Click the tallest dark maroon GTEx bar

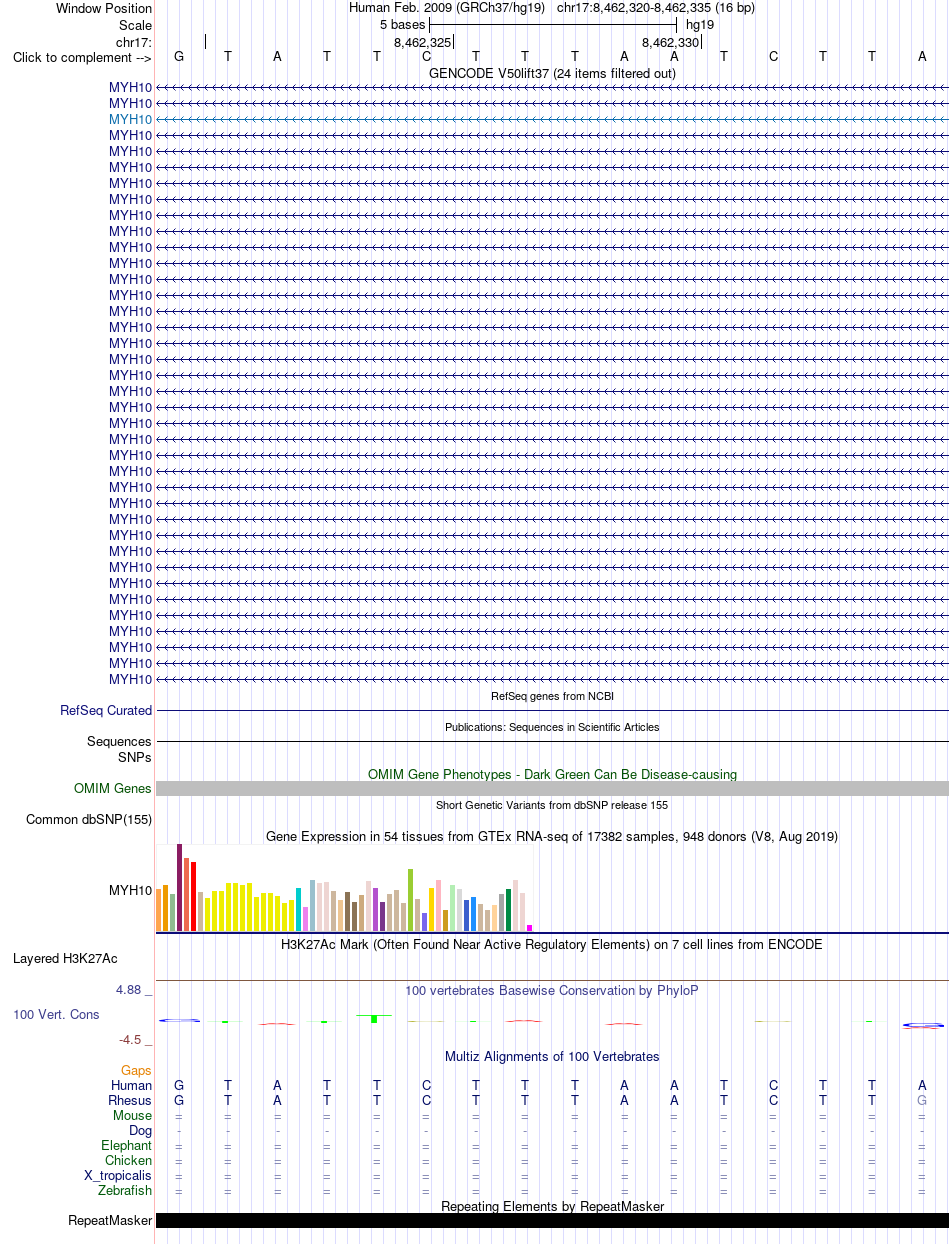[x=180, y=888]
